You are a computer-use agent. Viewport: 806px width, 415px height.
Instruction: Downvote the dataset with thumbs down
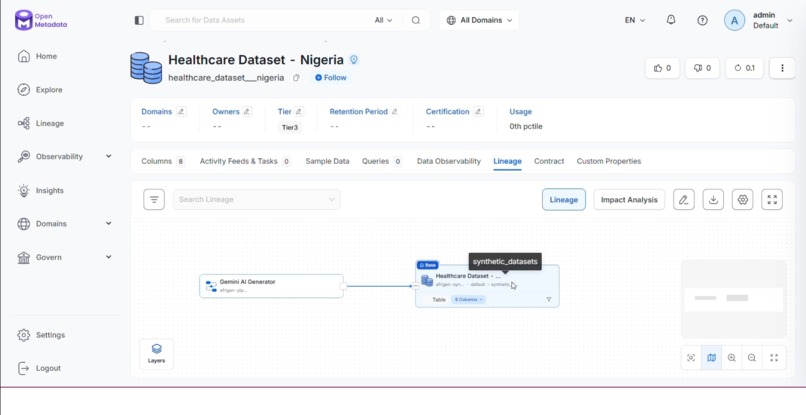click(x=702, y=68)
